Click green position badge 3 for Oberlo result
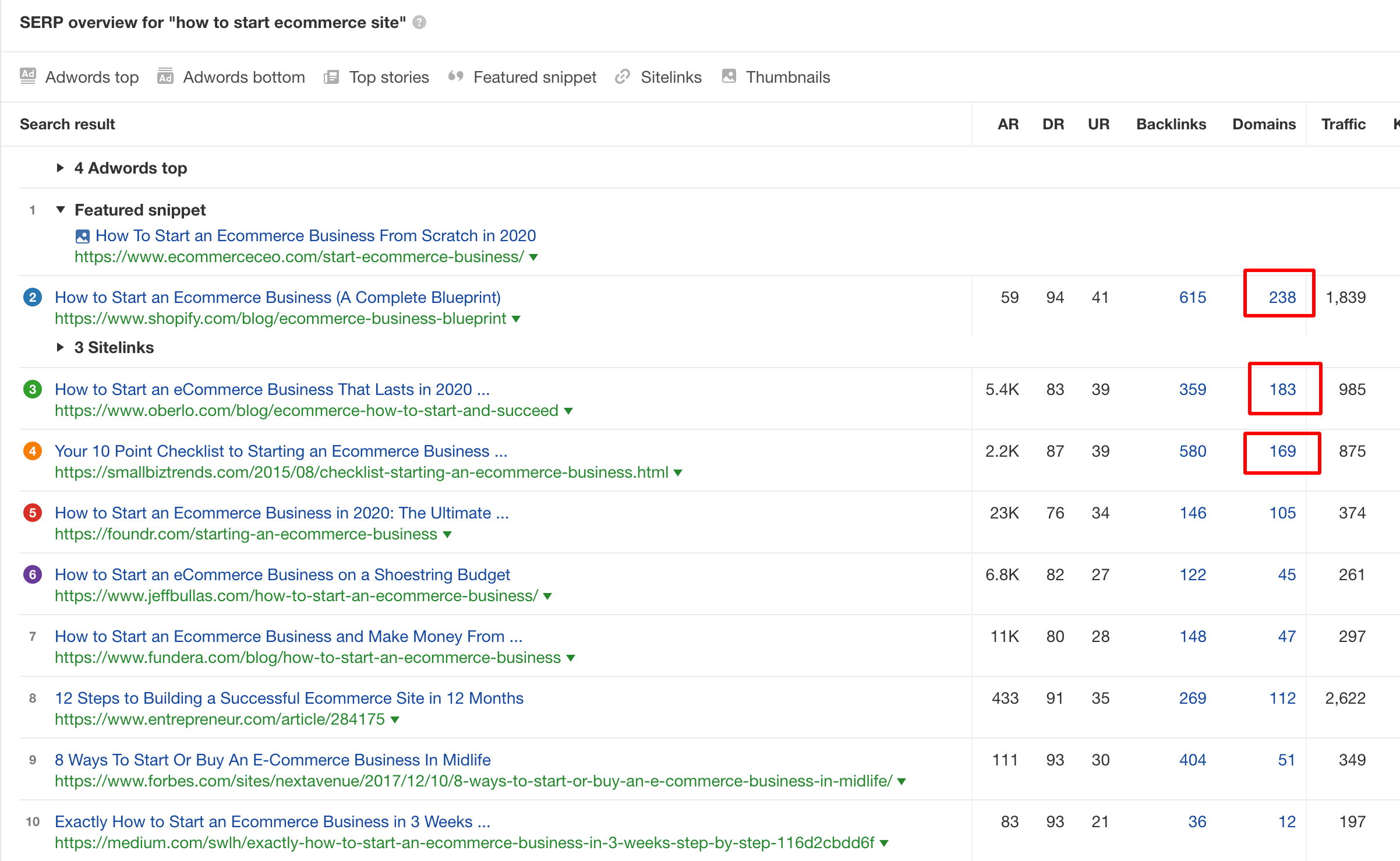The image size is (1400, 861). click(x=33, y=389)
